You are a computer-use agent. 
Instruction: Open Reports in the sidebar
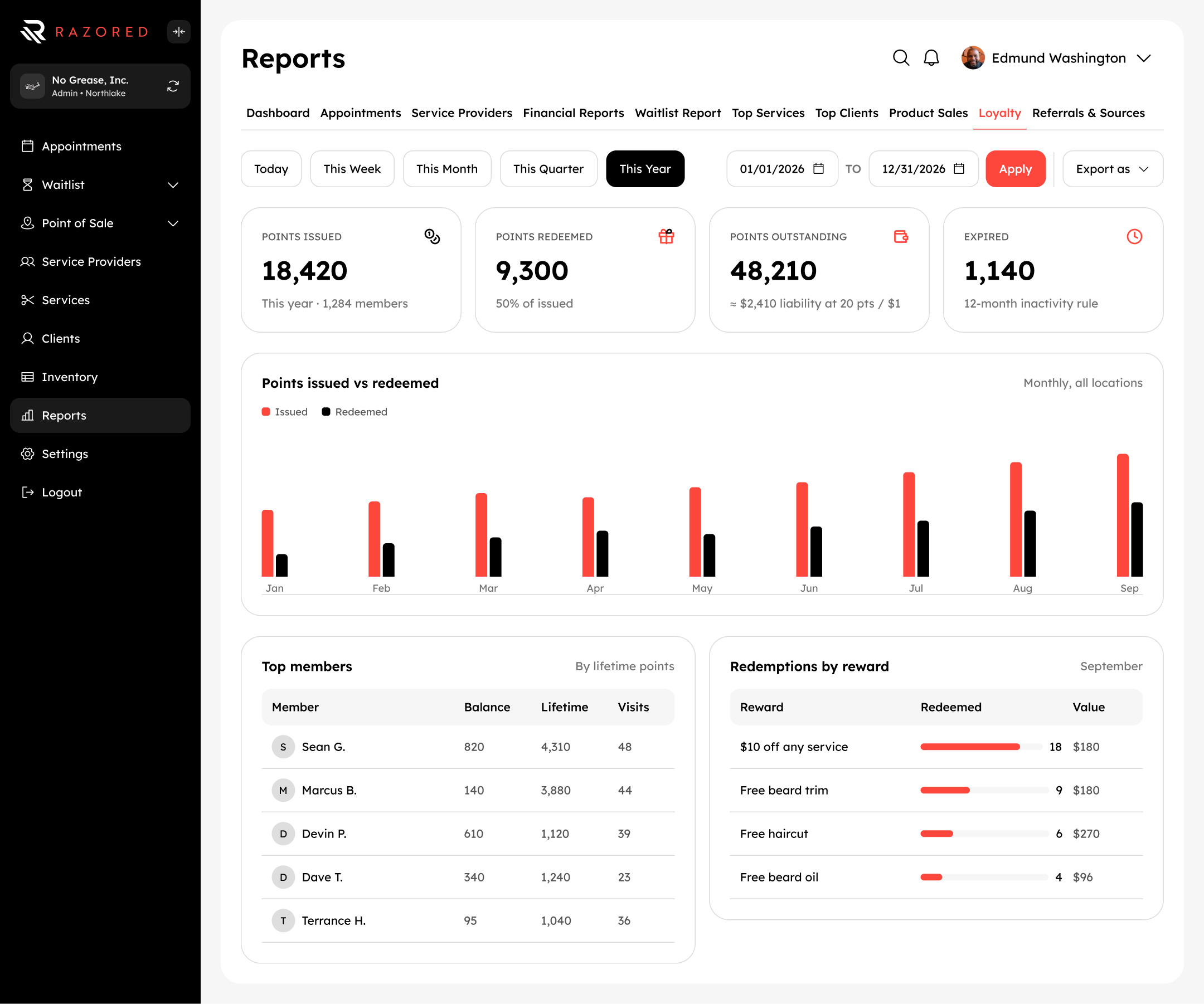click(100, 415)
